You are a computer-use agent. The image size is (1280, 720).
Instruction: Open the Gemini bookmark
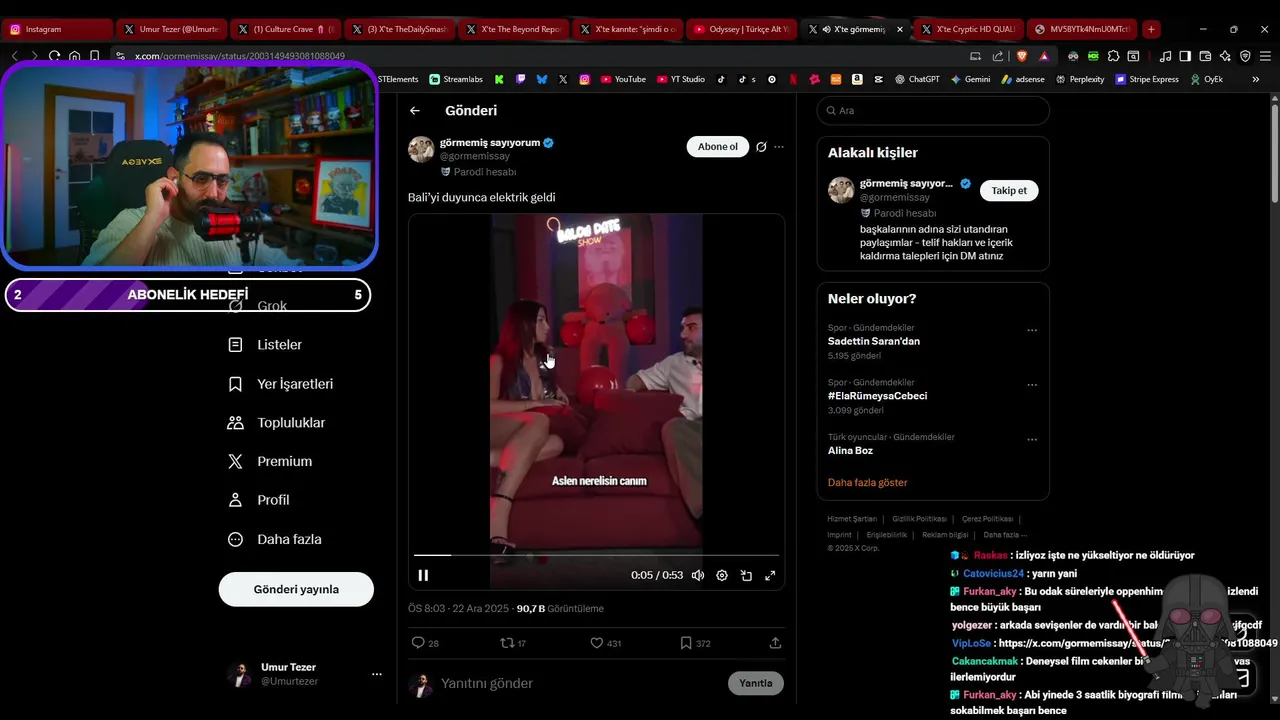[x=970, y=79]
